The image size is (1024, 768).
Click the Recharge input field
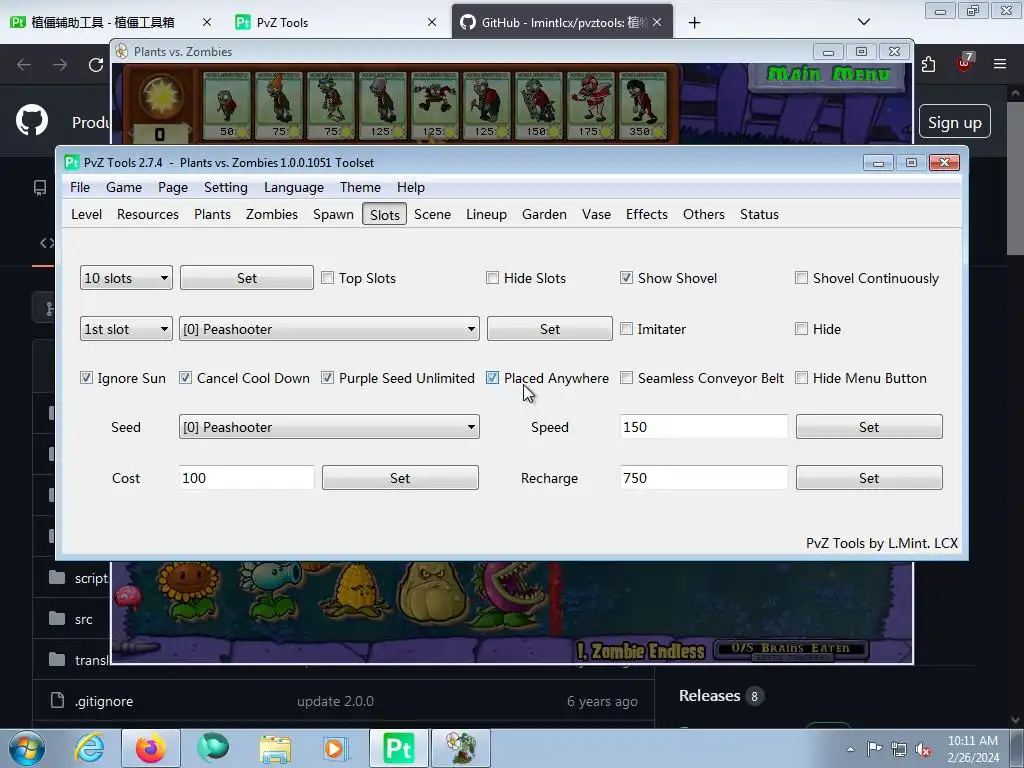[704, 478]
